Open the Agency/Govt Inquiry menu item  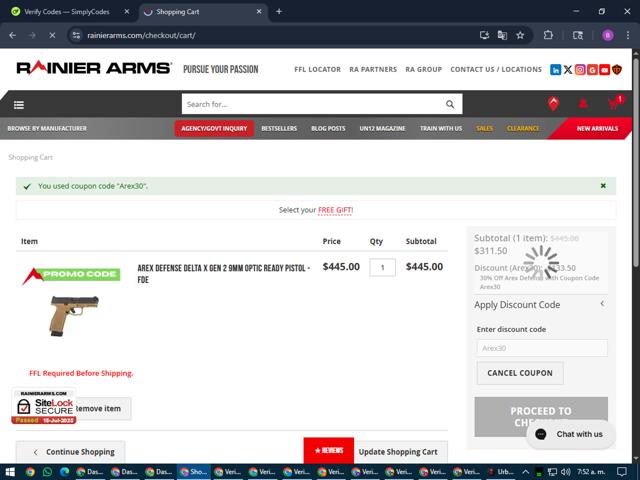point(214,128)
